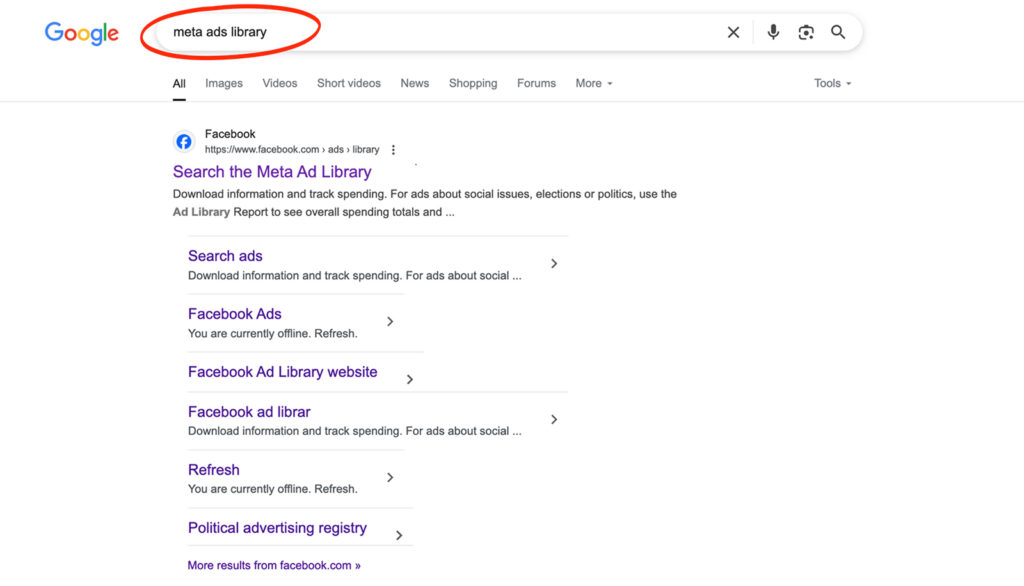
Task: Click into the meta ads library search field
Action: click(444, 32)
